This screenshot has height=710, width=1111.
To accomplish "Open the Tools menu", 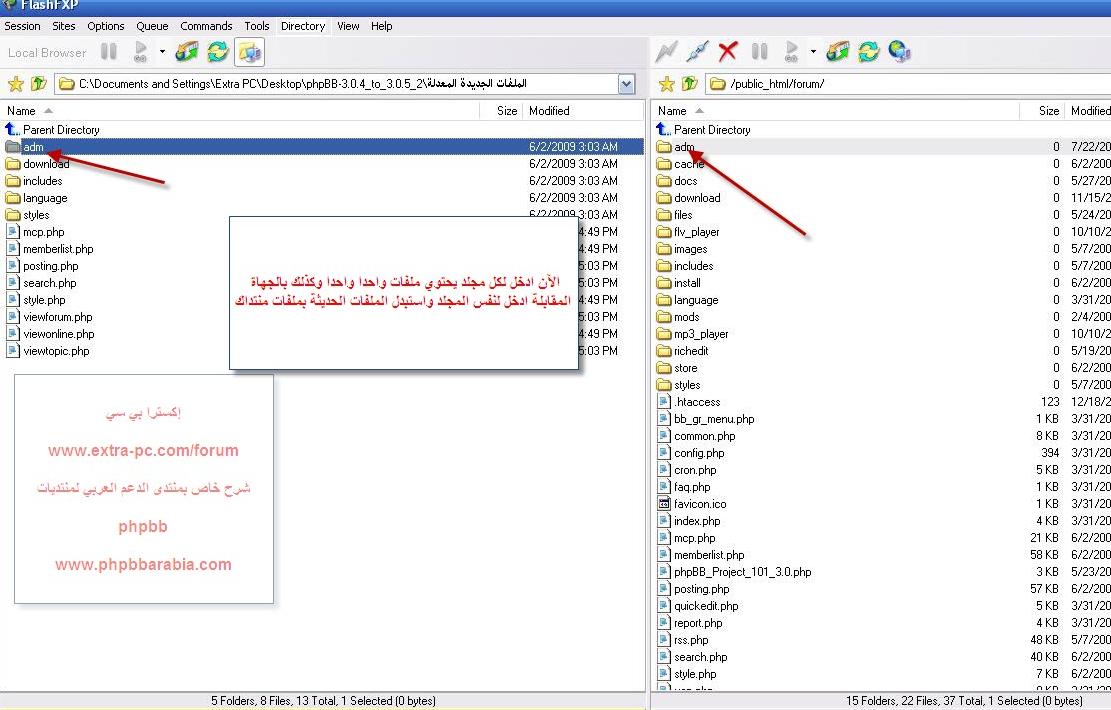I will [x=256, y=26].
